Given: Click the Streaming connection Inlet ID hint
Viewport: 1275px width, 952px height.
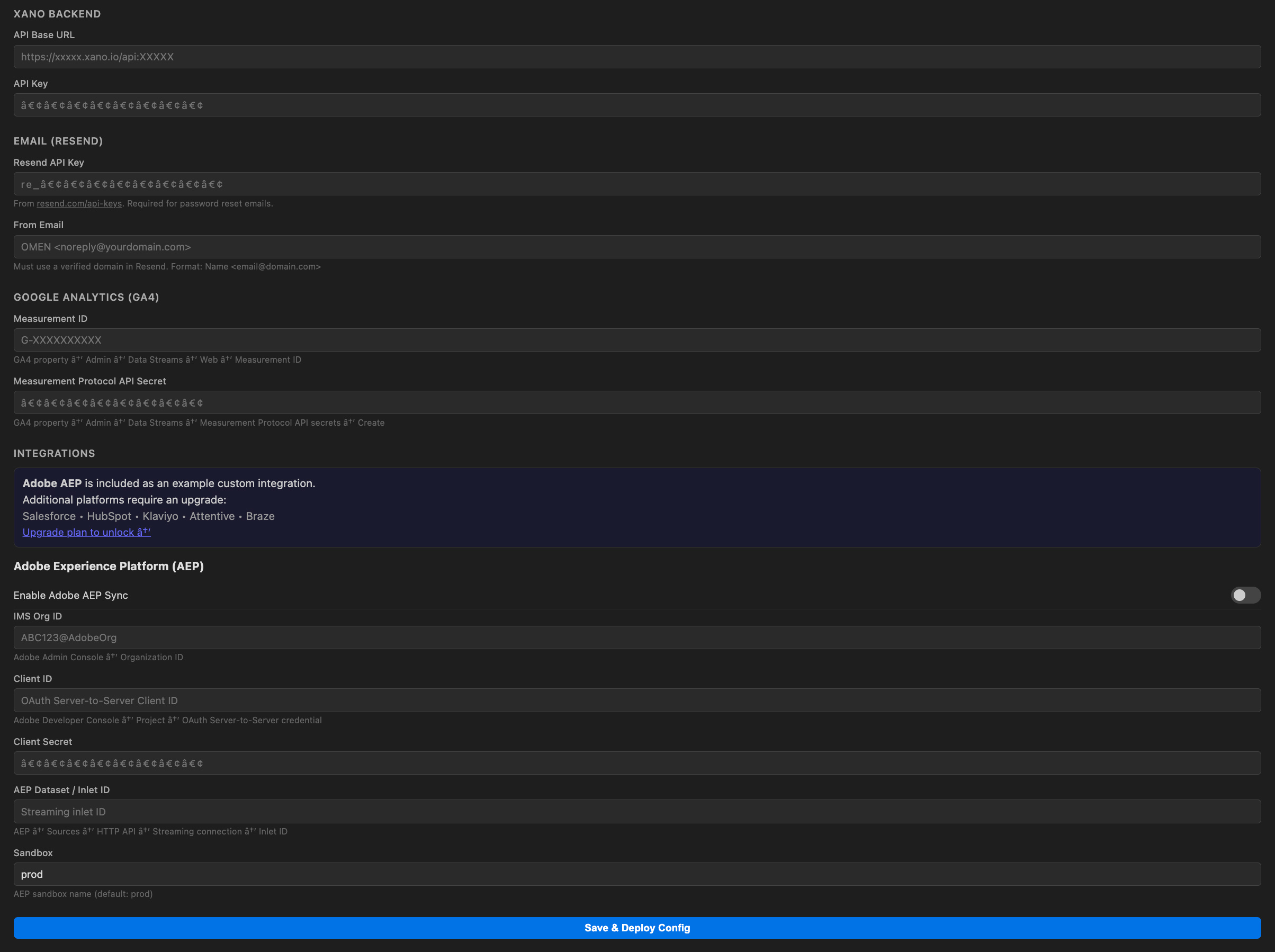Looking at the screenshot, I should tap(150, 832).
